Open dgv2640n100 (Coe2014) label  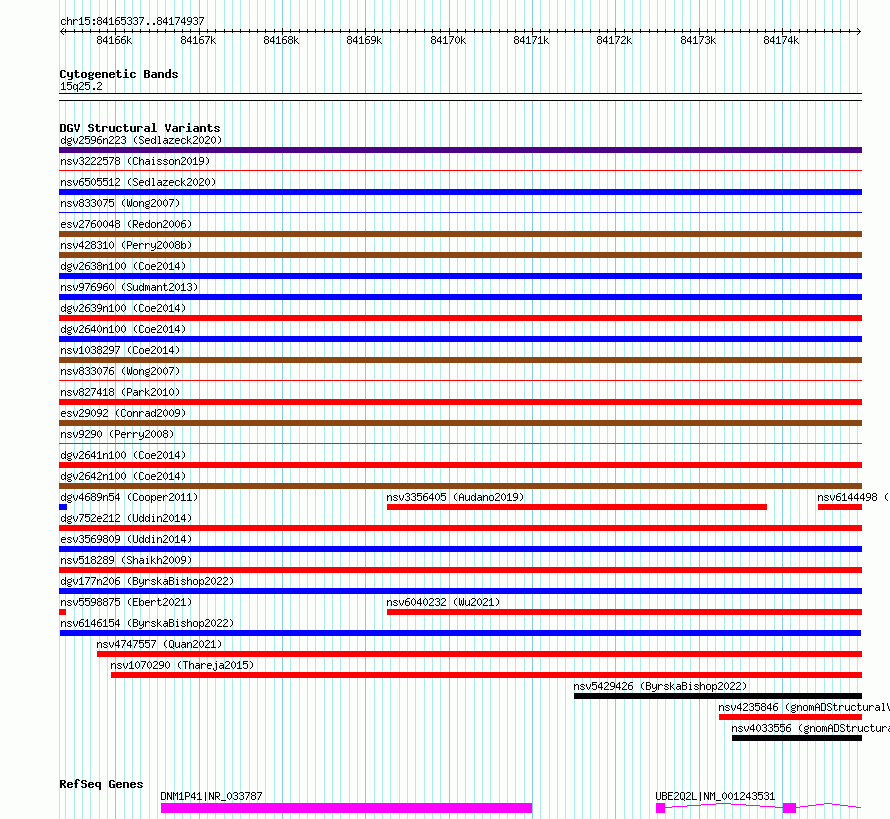123,329
